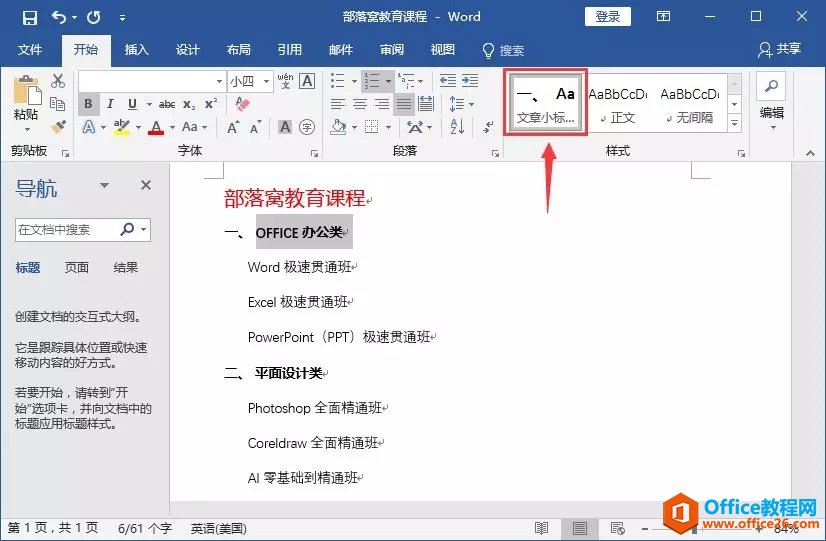Align text right
This screenshot has height=541, width=826.
382,104
